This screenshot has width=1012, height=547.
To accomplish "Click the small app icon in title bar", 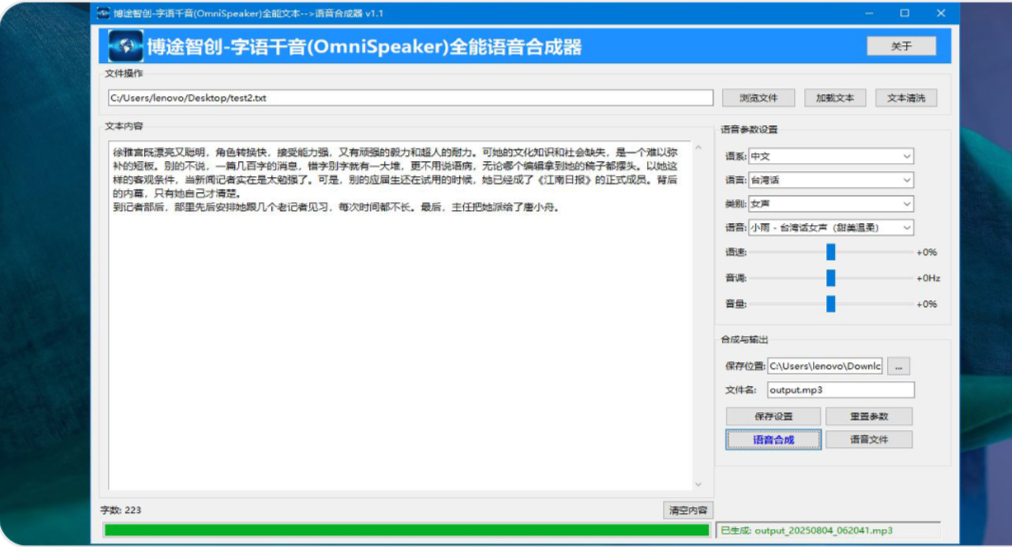I will click(103, 13).
